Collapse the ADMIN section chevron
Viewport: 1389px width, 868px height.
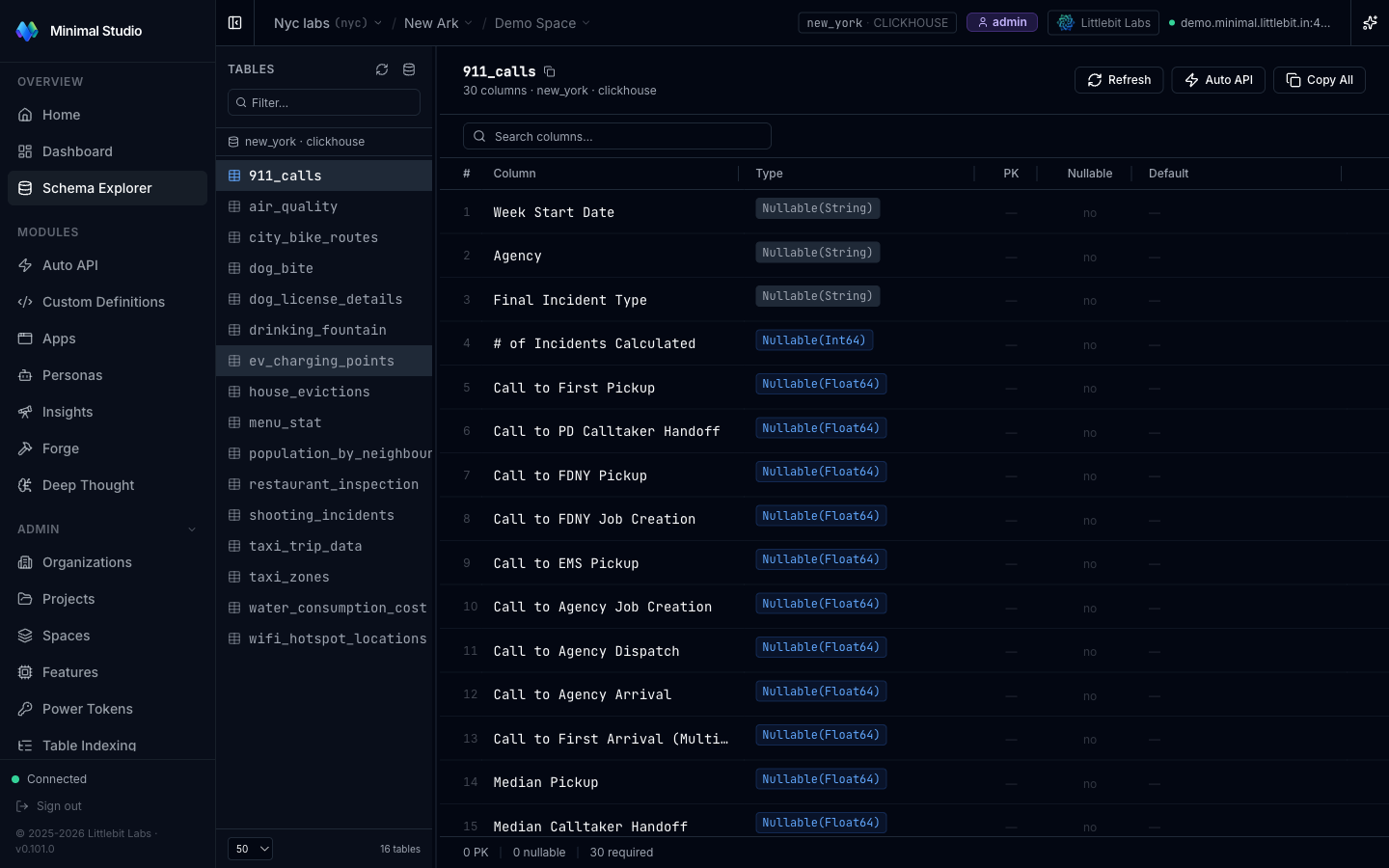[191, 529]
